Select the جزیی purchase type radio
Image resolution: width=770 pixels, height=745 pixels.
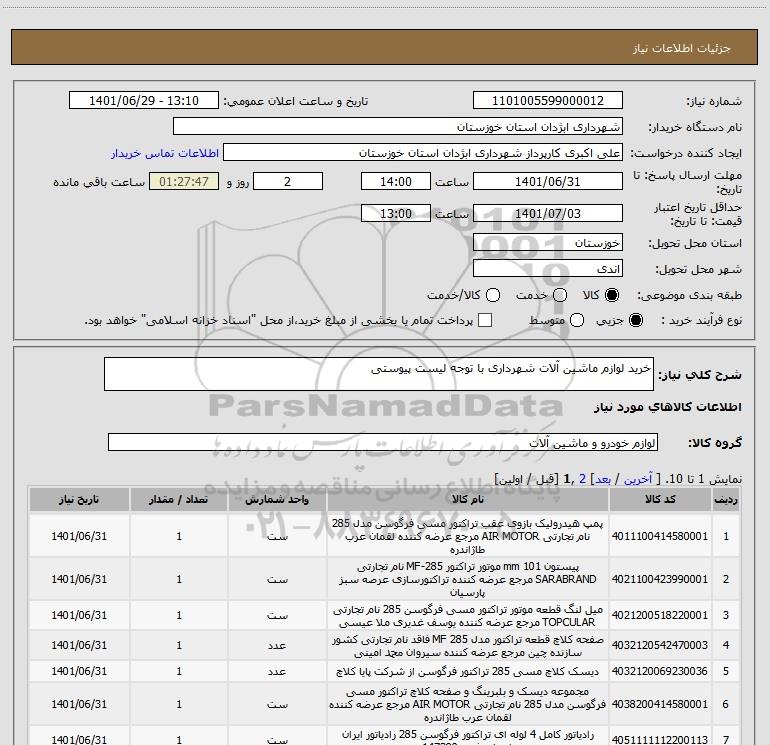click(x=636, y=320)
